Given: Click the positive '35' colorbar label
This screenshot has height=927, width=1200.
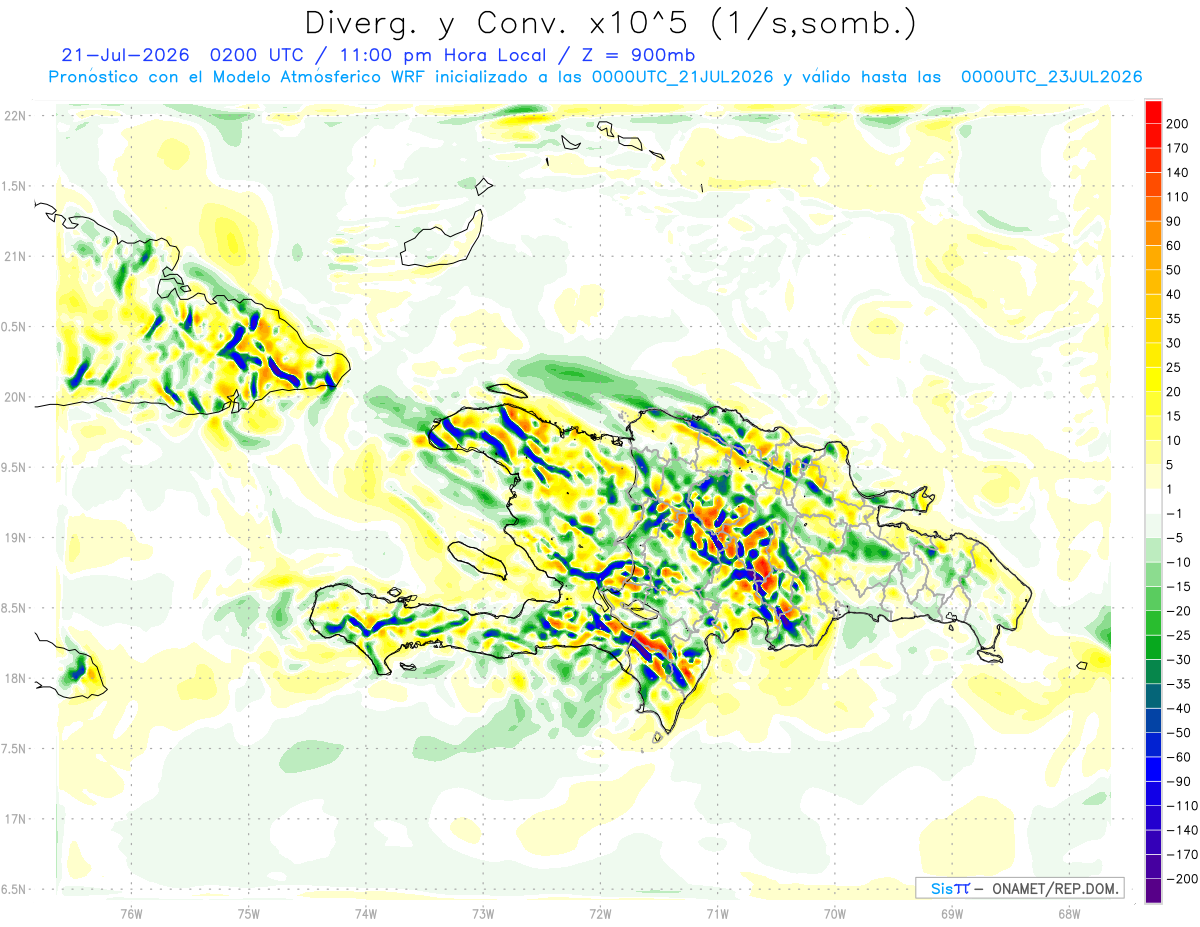Looking at the screenshot, I should coord(1176,318).
